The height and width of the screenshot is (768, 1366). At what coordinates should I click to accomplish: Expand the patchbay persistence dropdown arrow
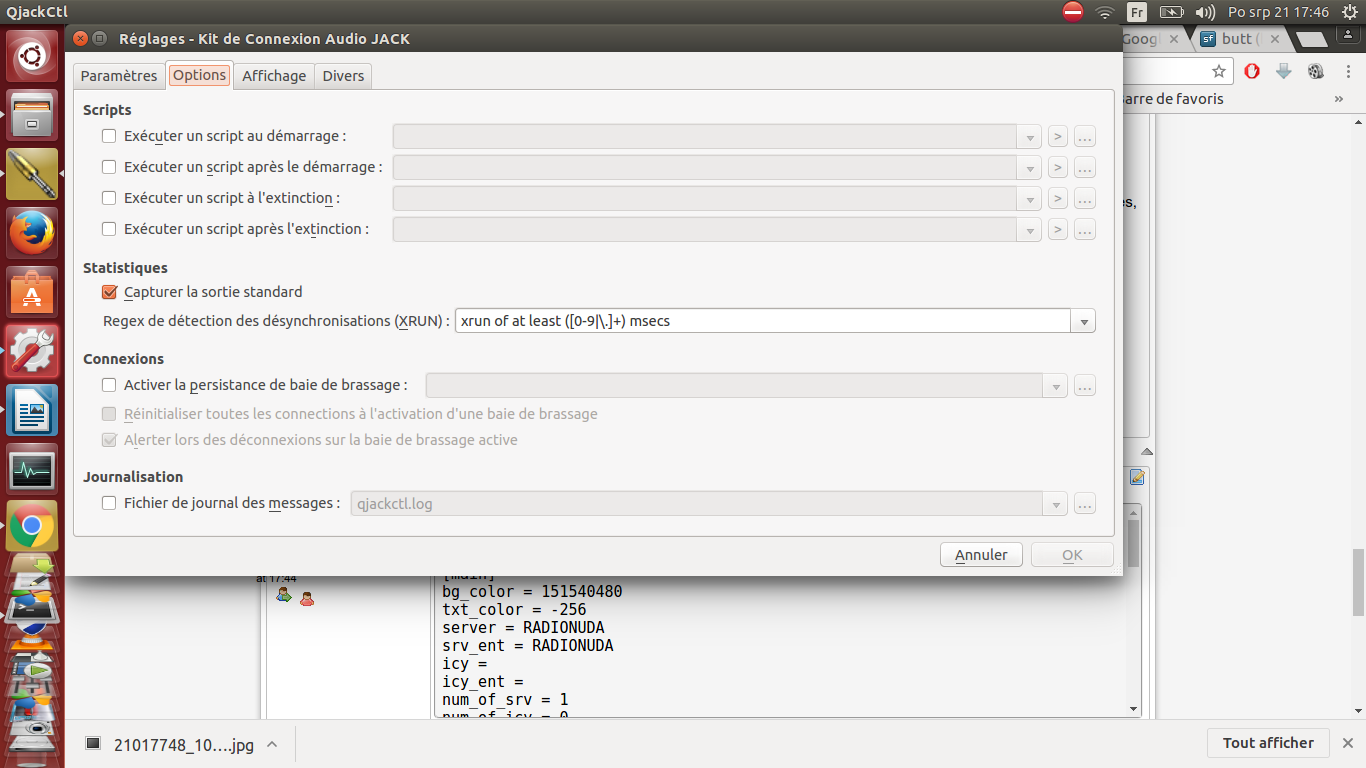click(1056, 386)
